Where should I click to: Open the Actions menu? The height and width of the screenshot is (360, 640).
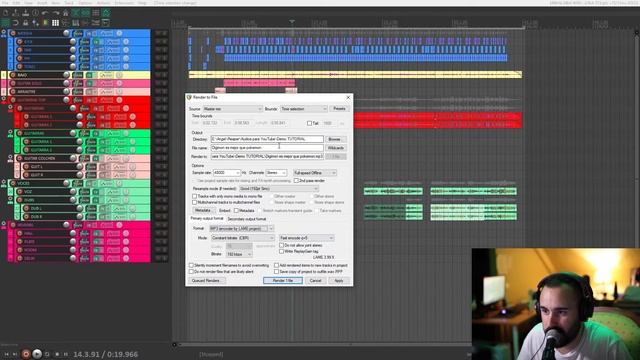pos(103,3)
